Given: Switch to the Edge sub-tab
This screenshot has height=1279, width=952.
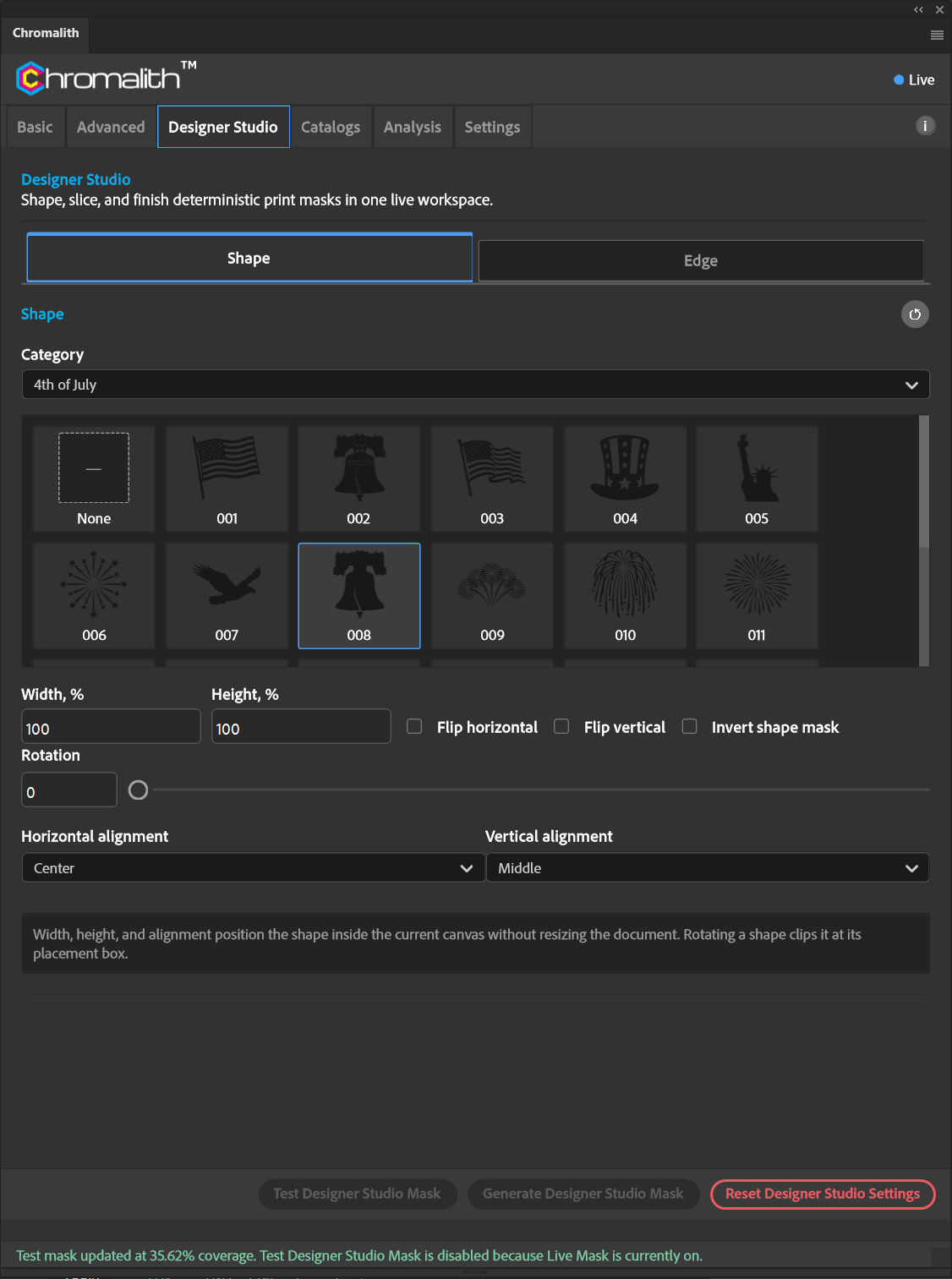Looking at the screenshot, I should [701, 260].
